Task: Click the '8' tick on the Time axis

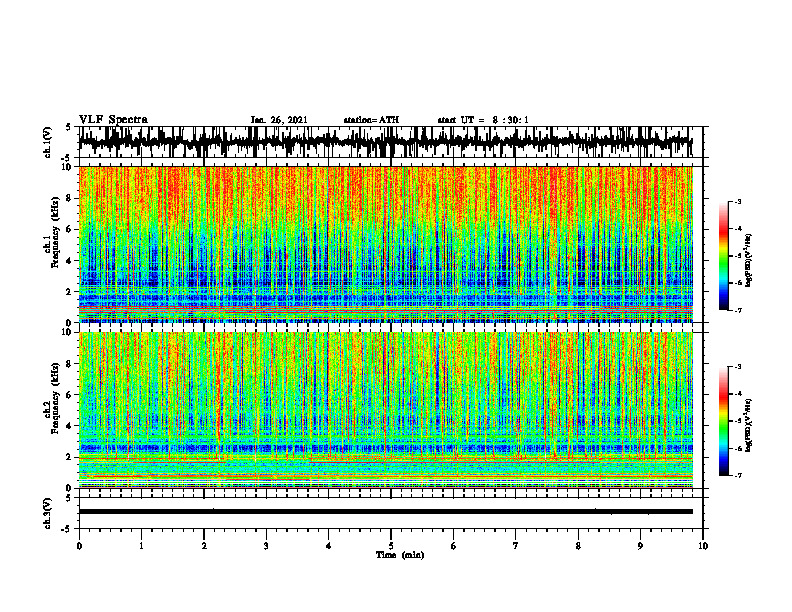Action: [x=578, y=546]
